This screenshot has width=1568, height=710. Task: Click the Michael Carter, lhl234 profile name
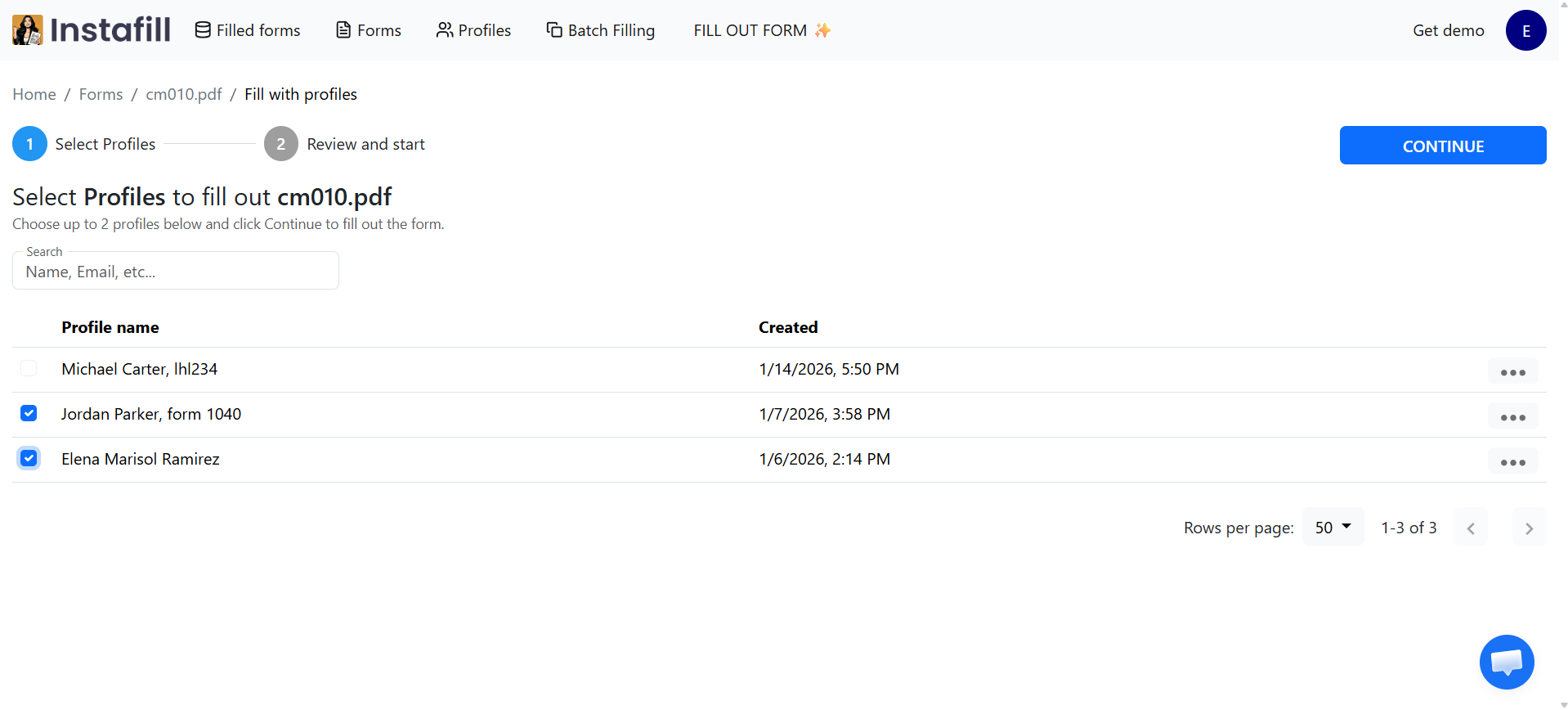coord(140,369)
